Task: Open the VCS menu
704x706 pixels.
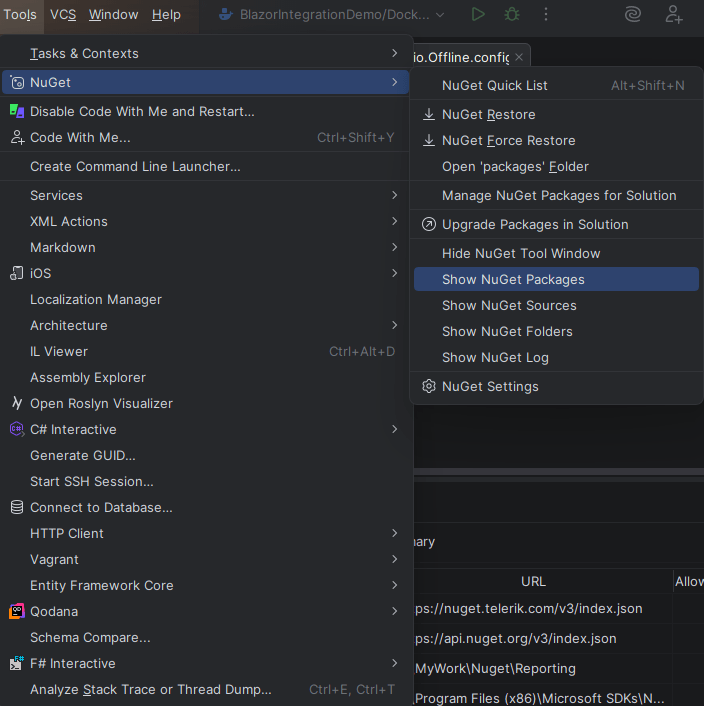Action: click(x=63, y=15)
